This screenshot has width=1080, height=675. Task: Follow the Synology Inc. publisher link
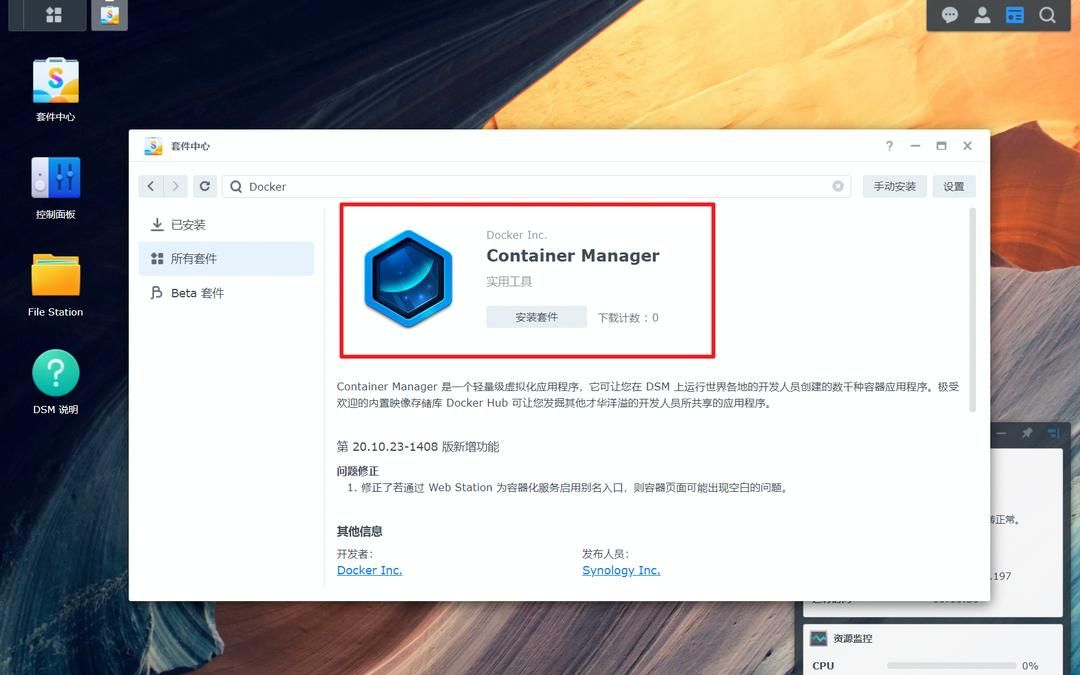click(x=621, y=570)
